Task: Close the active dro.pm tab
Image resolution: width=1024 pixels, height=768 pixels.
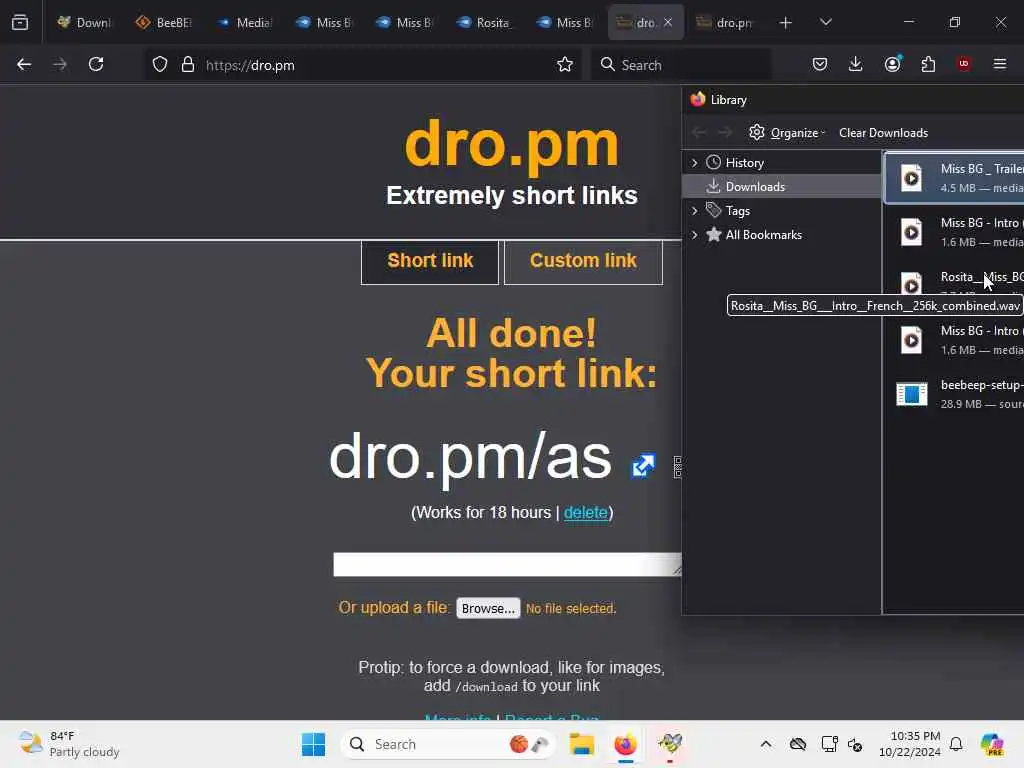Action: 668,23
